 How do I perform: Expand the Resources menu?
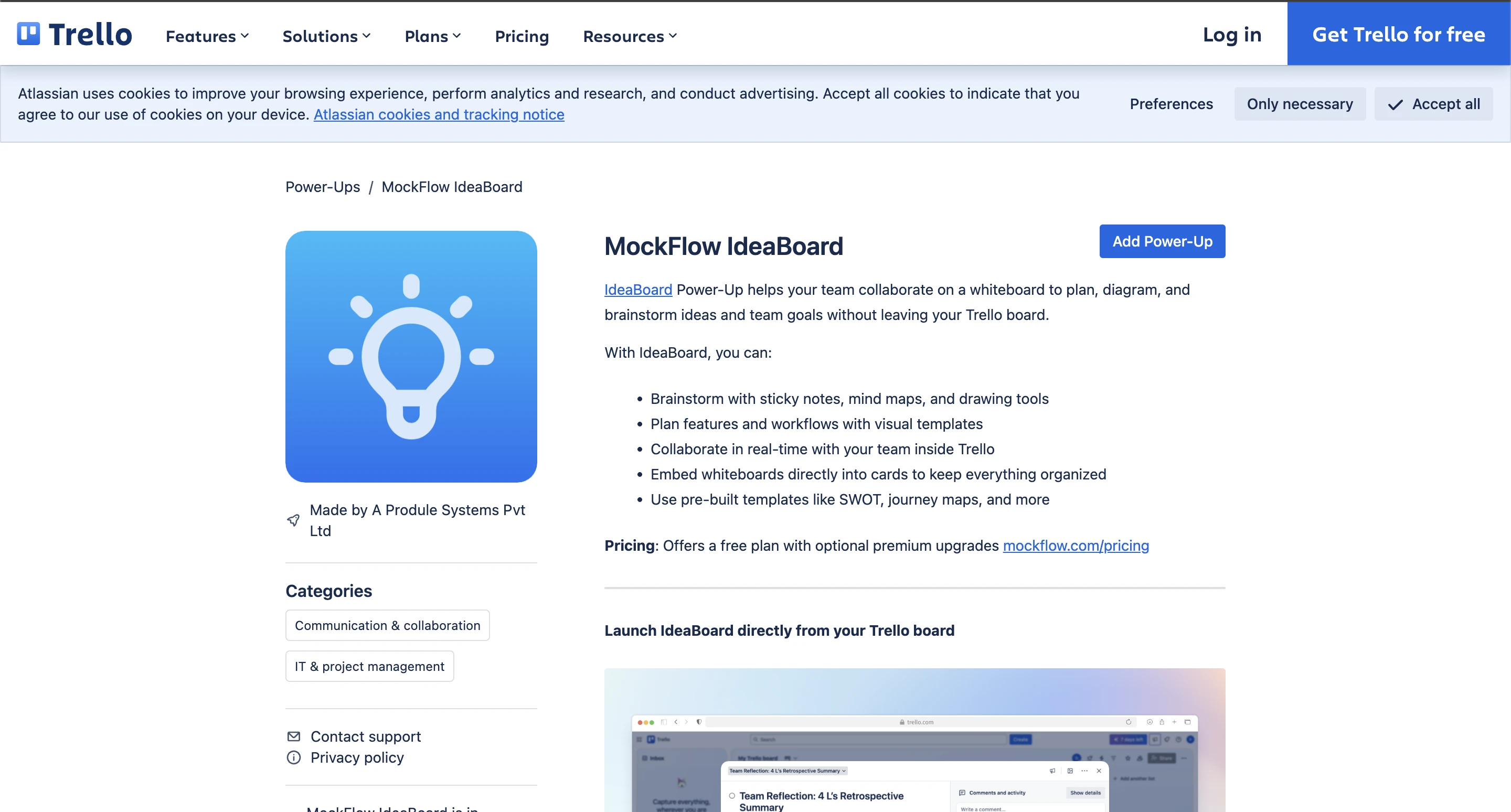630,36
